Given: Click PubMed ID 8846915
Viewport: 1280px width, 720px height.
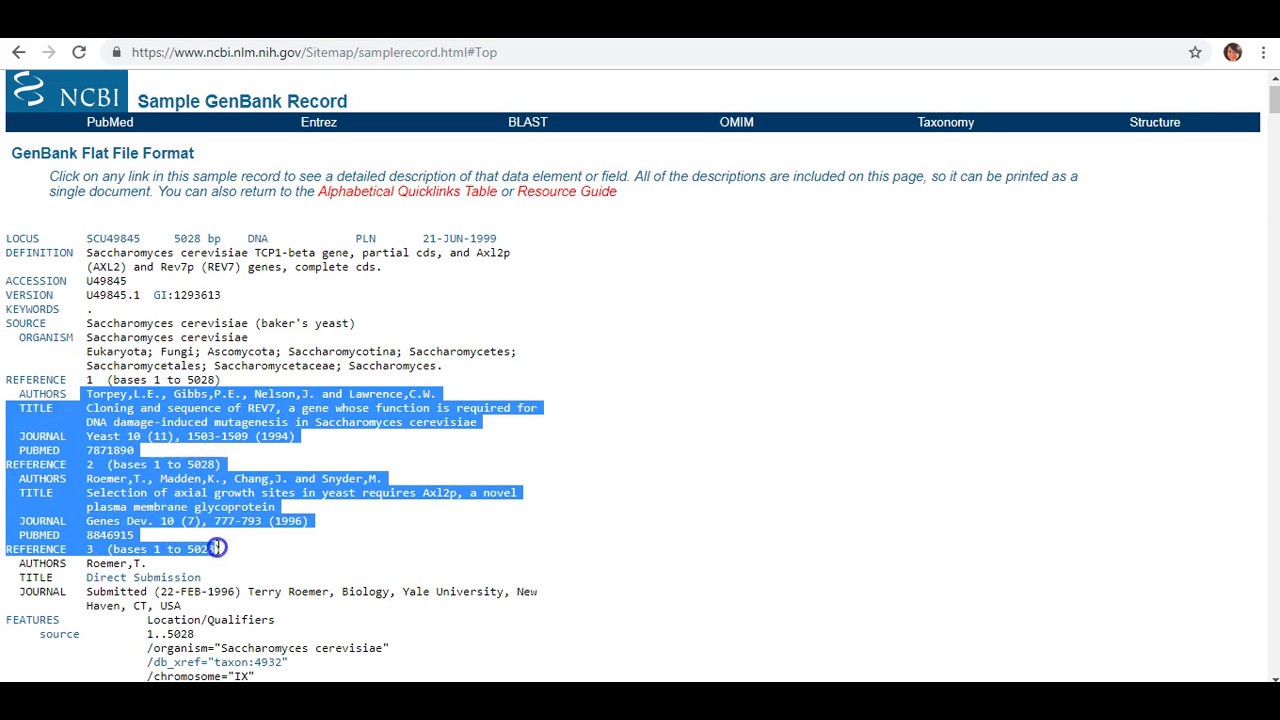Looking at the screenshot, I should pos(110,535).
